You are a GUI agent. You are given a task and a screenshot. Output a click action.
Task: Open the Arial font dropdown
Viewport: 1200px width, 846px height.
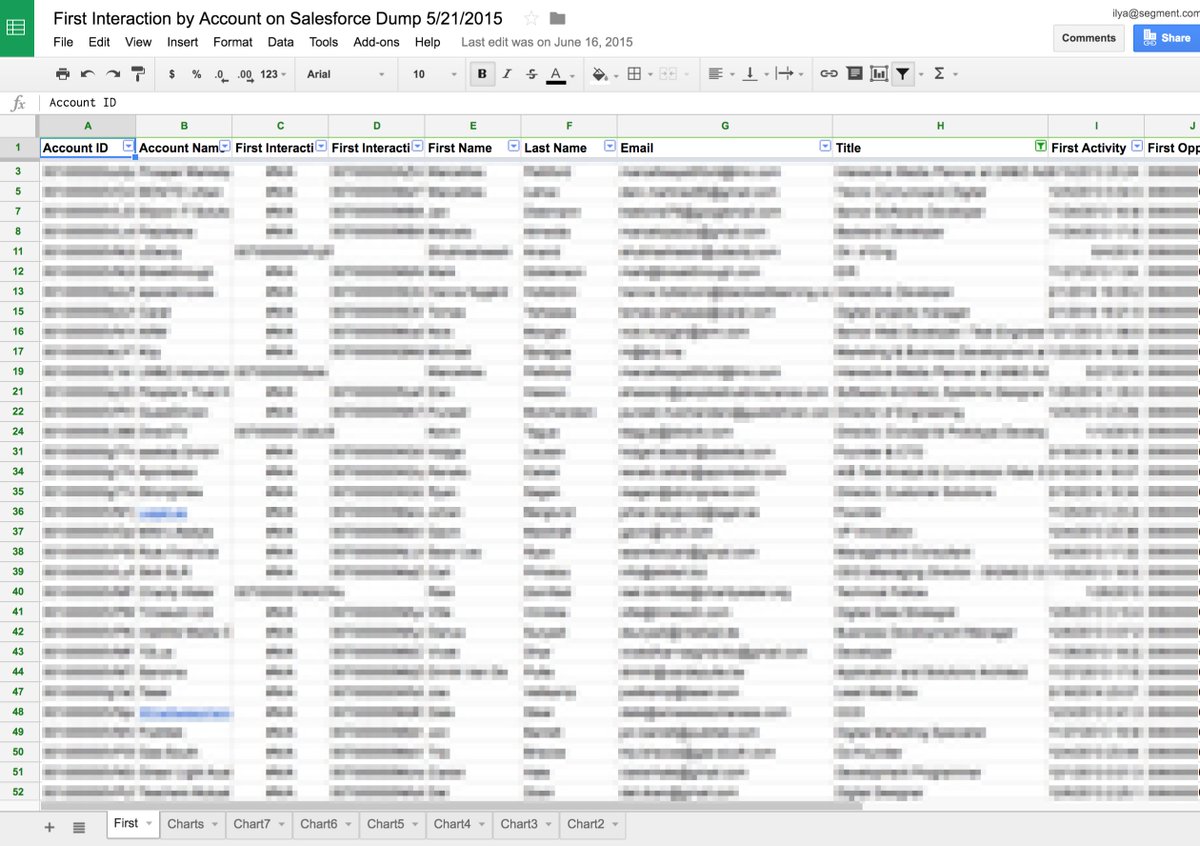(x=346, y=74)
